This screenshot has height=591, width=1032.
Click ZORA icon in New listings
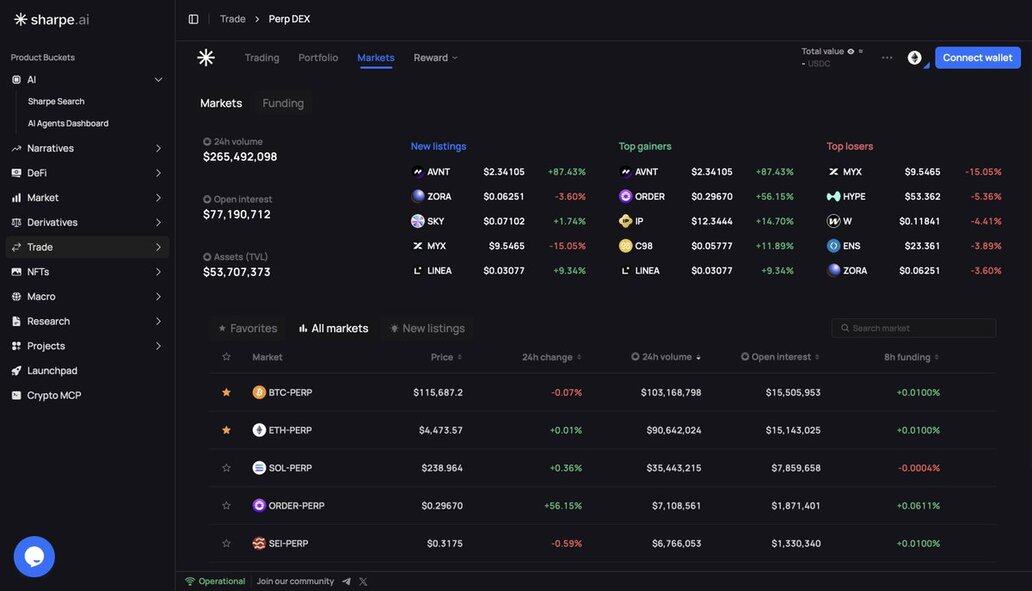(417, 196)
